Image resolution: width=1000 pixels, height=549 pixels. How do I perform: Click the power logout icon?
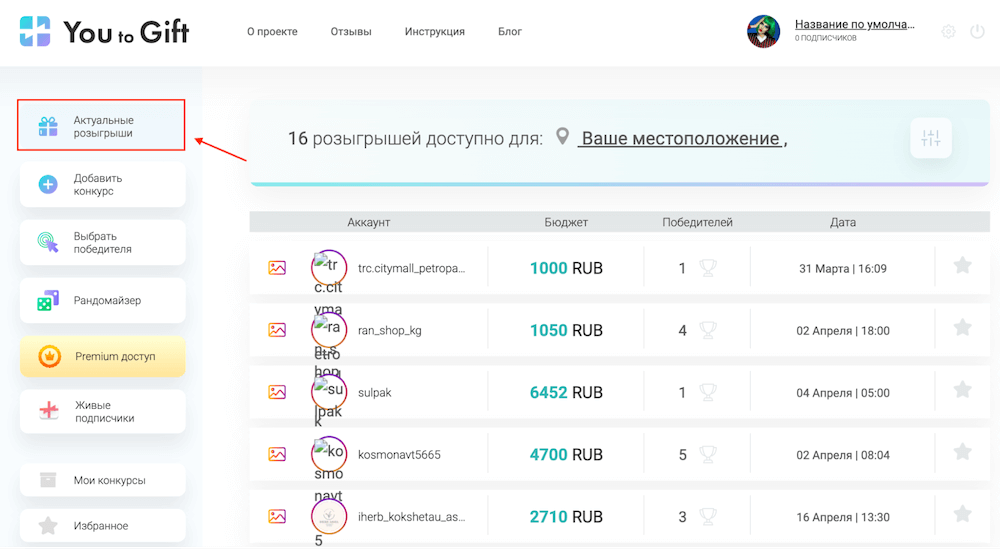click(x=978, y=32)
